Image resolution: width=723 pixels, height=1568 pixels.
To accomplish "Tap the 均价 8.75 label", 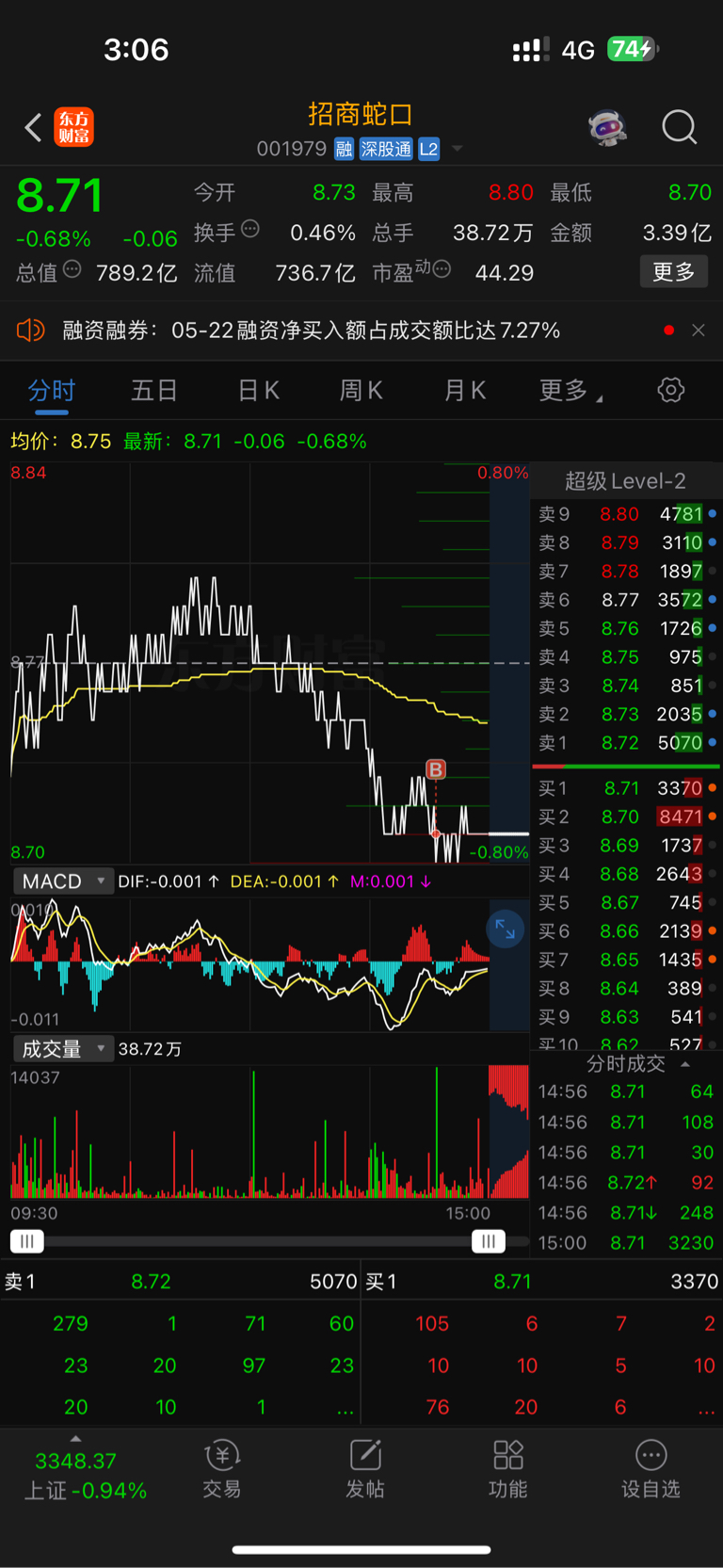I will [x=61, y=441].
